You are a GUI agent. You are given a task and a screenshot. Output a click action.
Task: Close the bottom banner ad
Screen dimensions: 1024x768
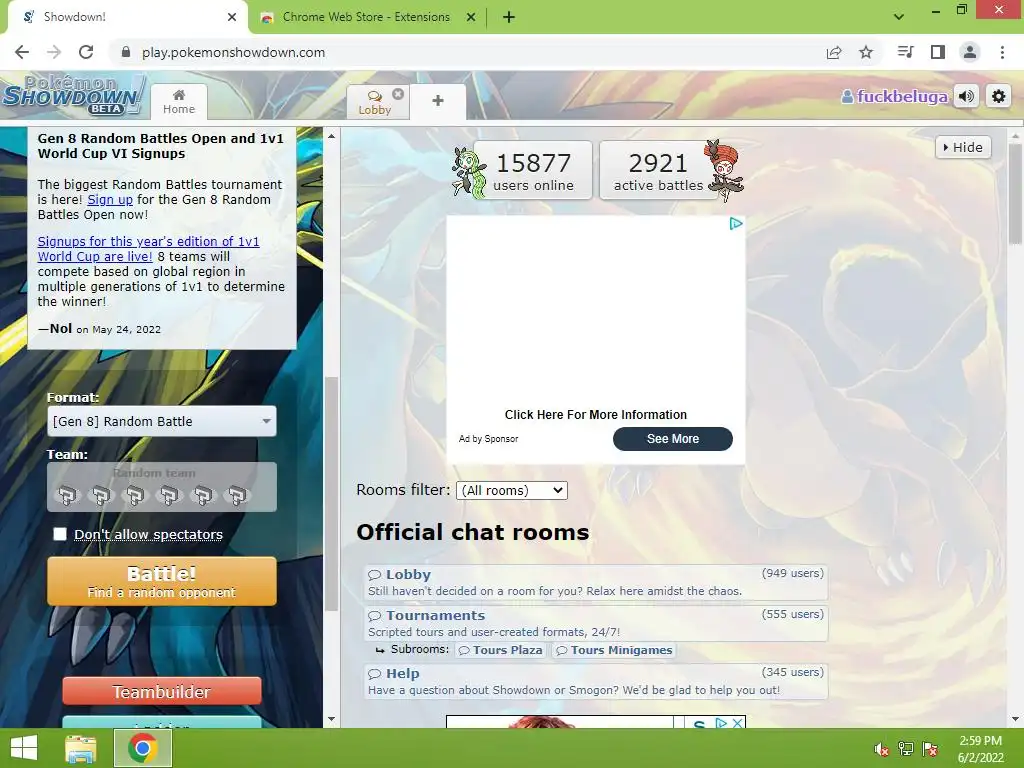pos(737,723)
